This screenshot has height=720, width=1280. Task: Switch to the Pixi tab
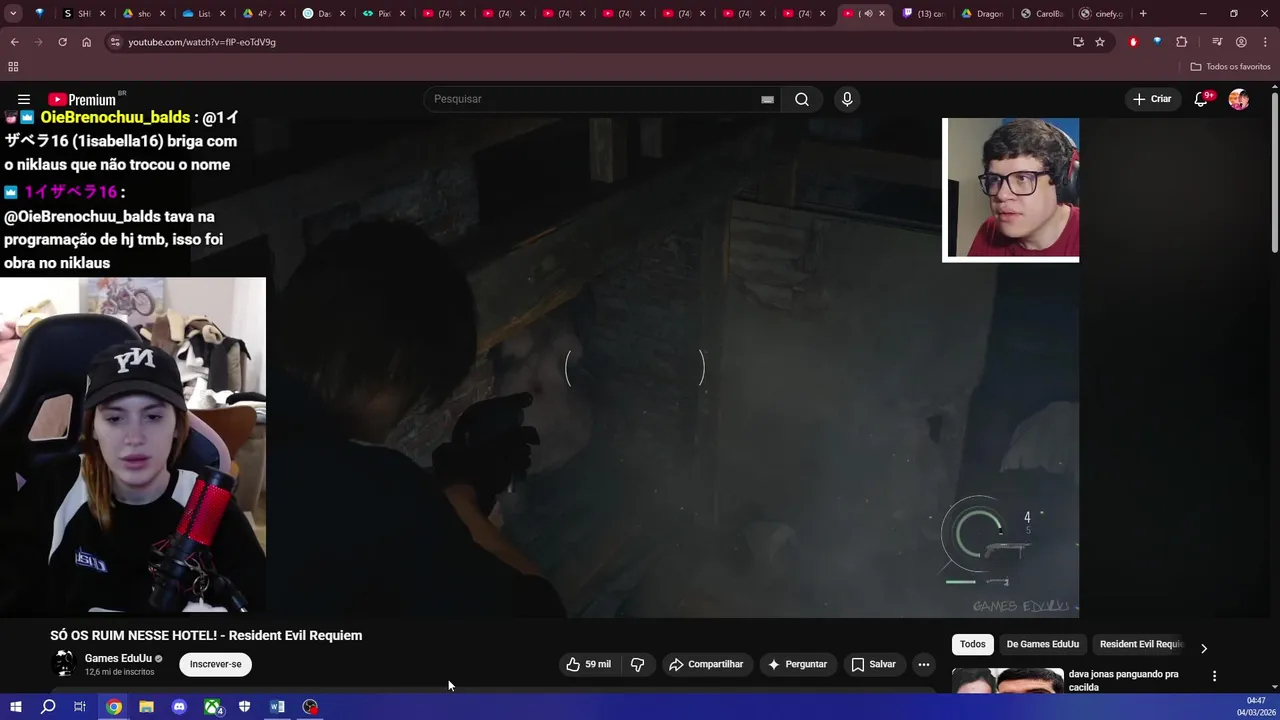pos(382,14)
